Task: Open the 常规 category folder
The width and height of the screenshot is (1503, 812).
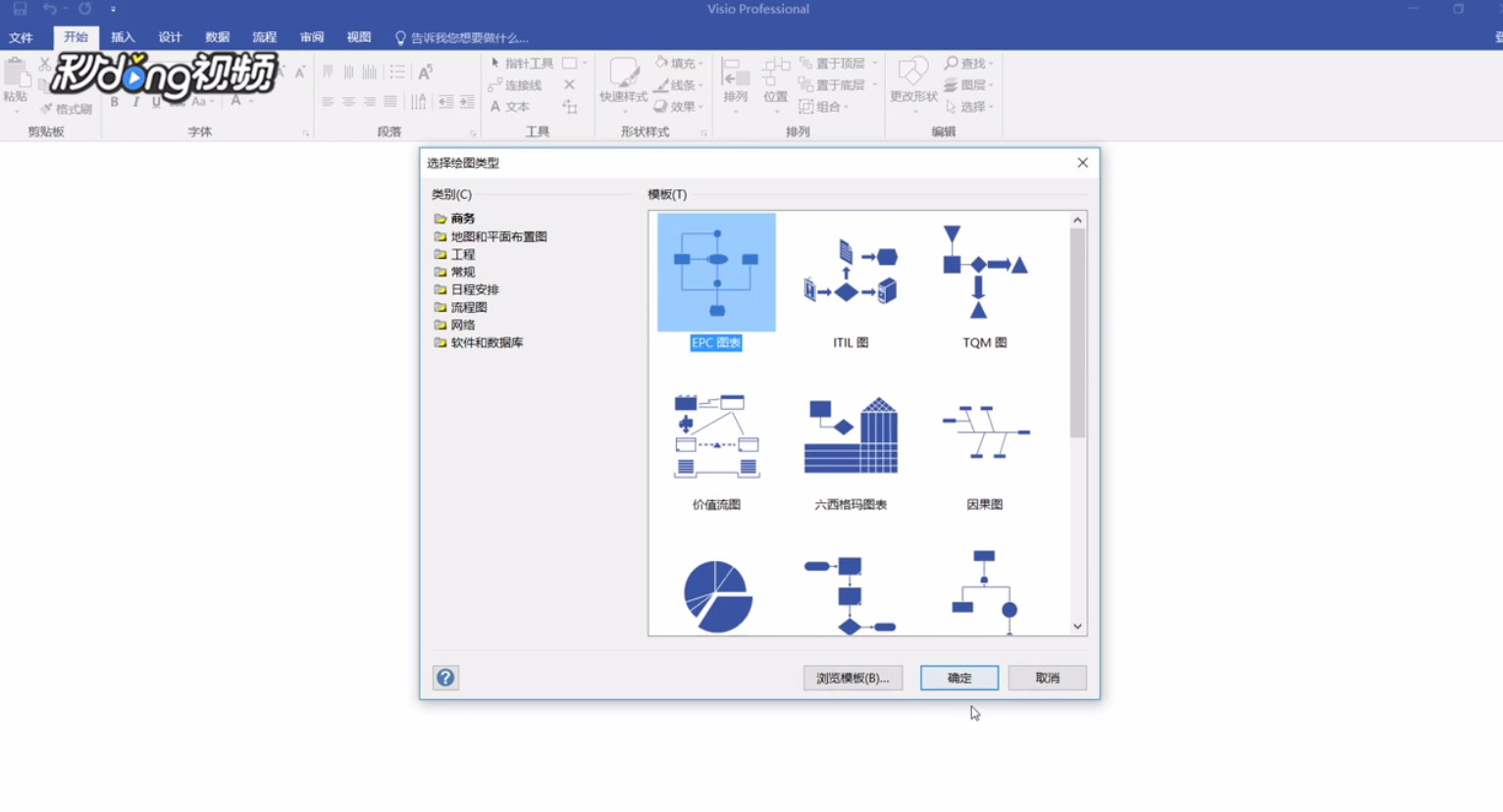Action: pyautogui.click(x=455, y=272)
